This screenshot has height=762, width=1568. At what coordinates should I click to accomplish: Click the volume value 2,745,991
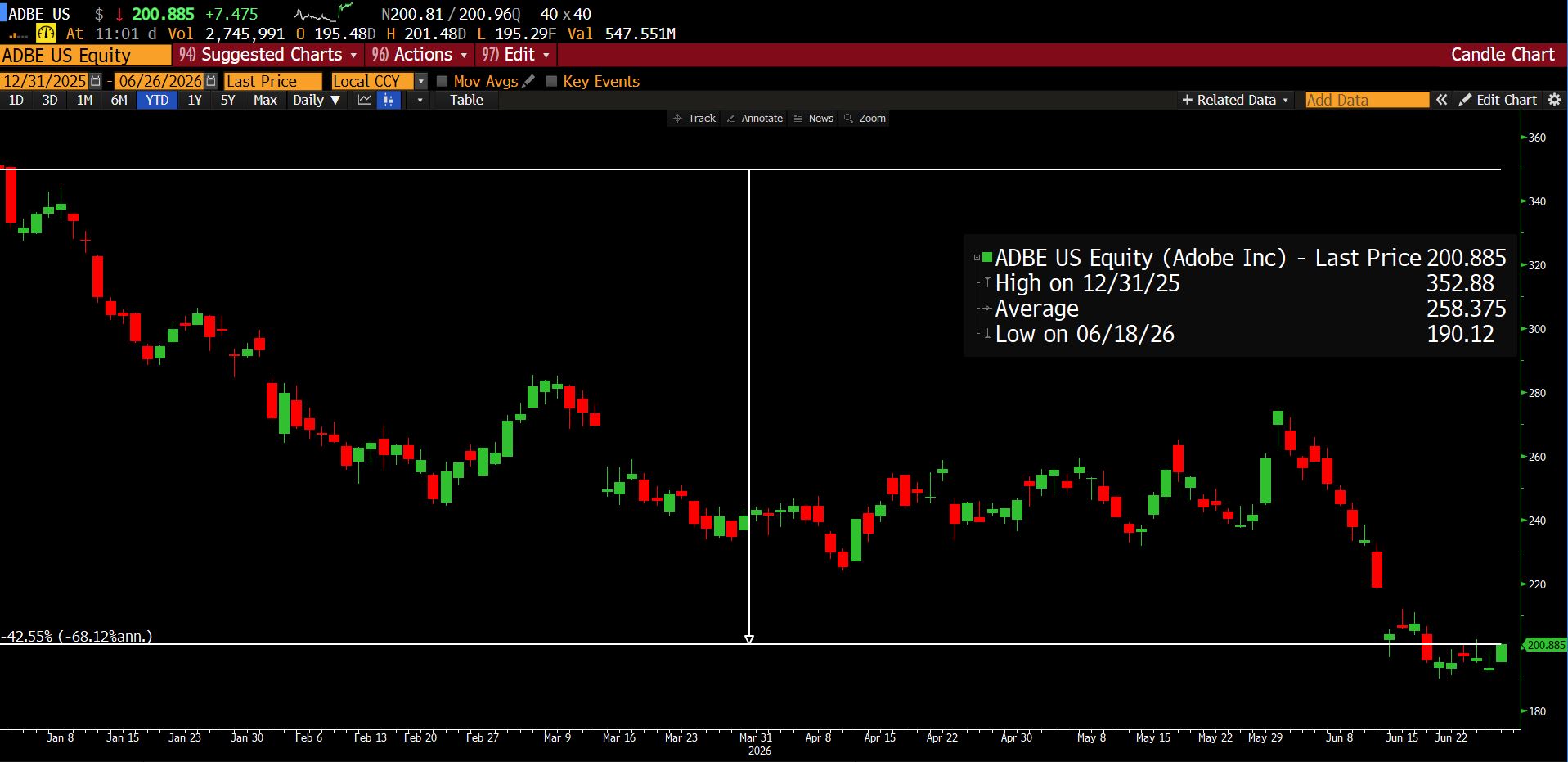[245, 34]
